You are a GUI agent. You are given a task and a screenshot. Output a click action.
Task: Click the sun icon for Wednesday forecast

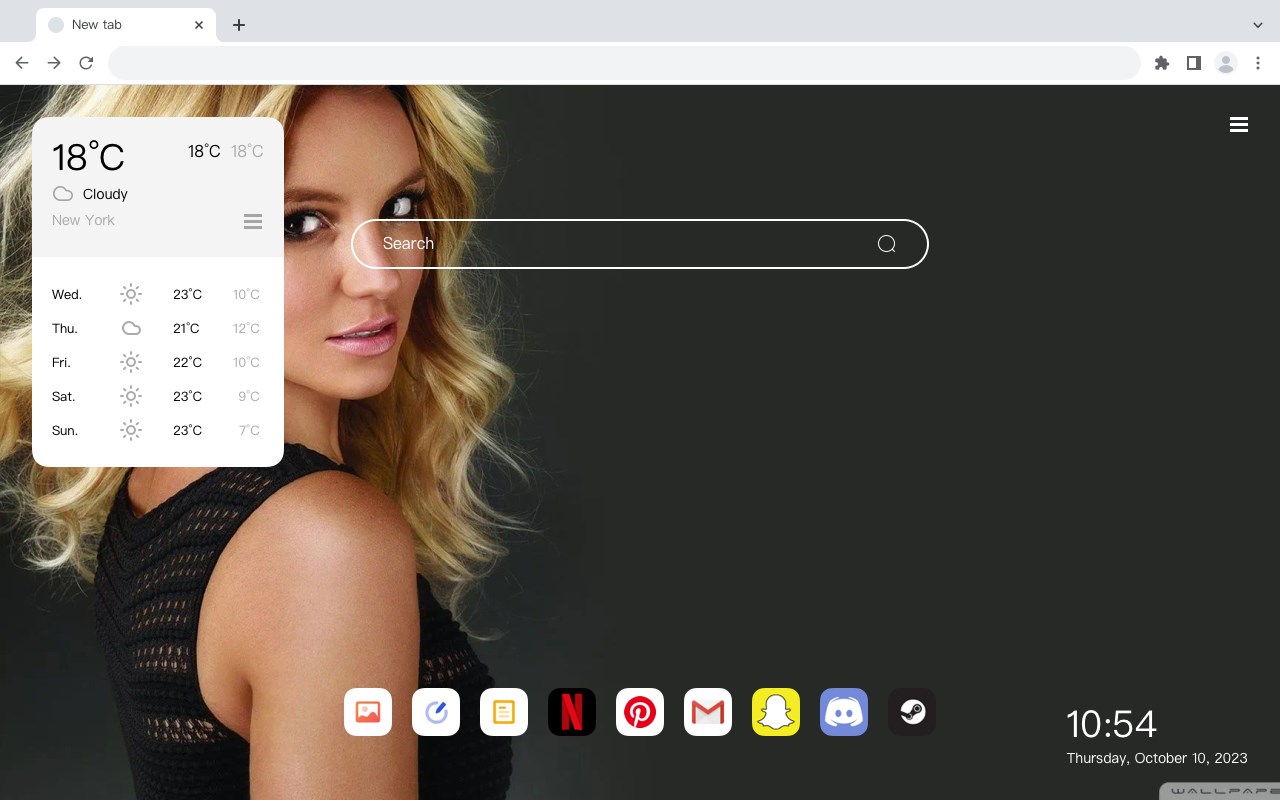pos(131,294)
